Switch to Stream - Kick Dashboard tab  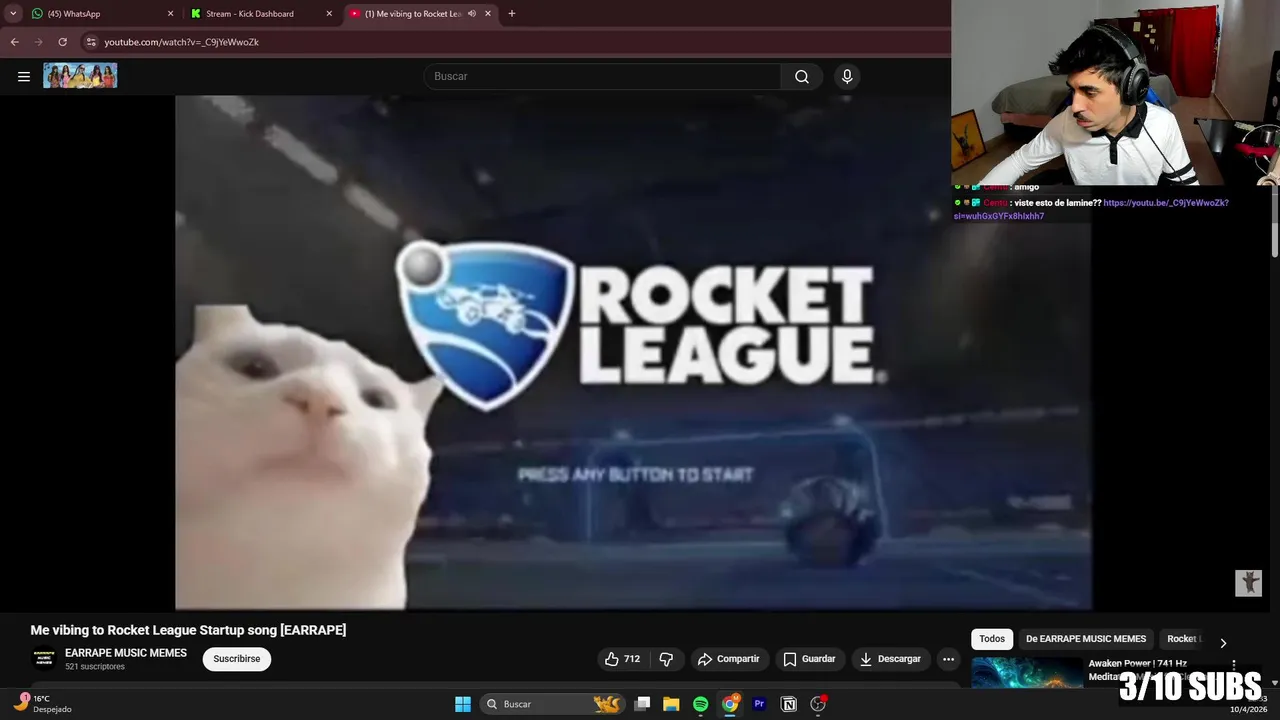tap(262, 14)
